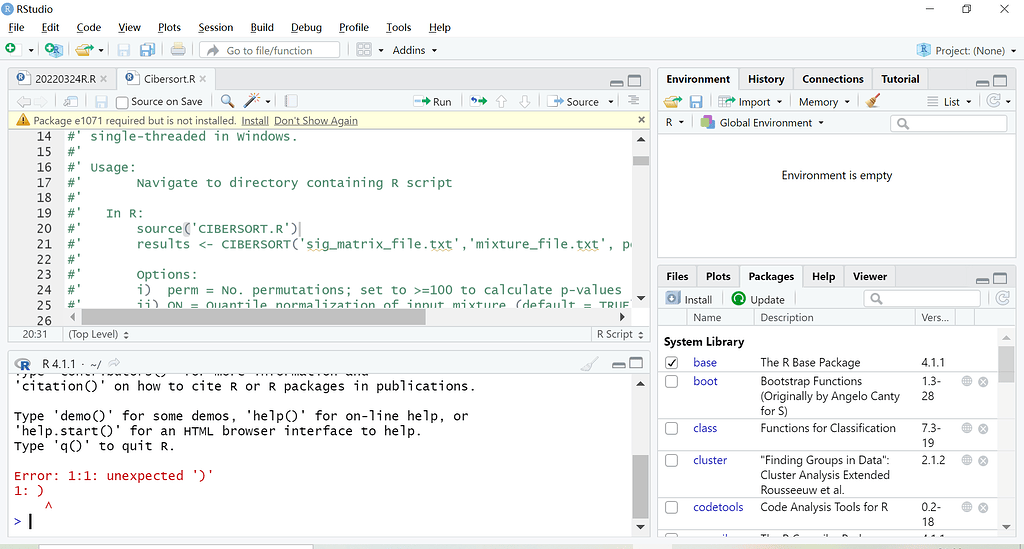Refresh the Packages list
1024x549 pixels.
pos(1003,298)
